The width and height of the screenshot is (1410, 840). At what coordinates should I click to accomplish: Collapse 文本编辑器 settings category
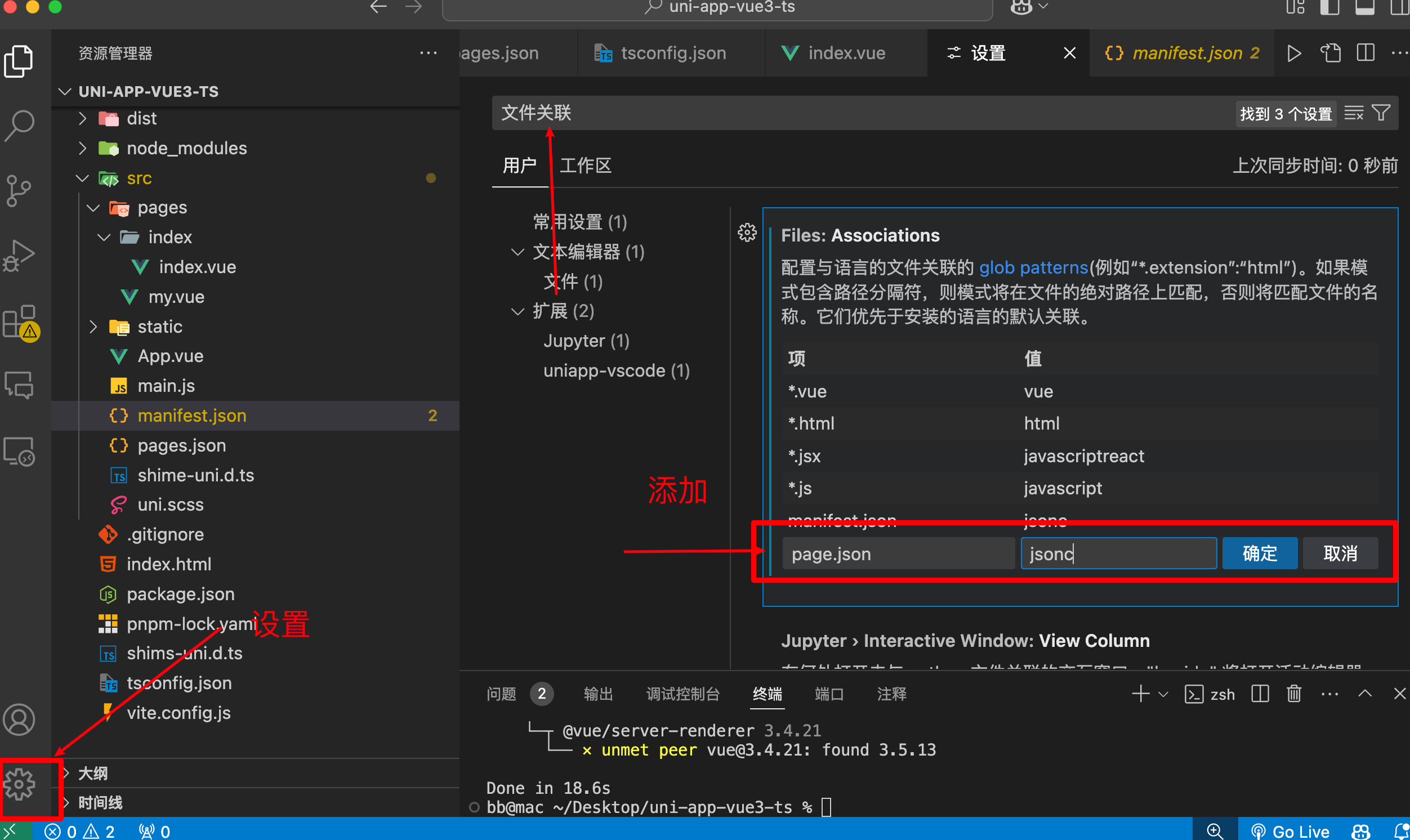[517, 252]
